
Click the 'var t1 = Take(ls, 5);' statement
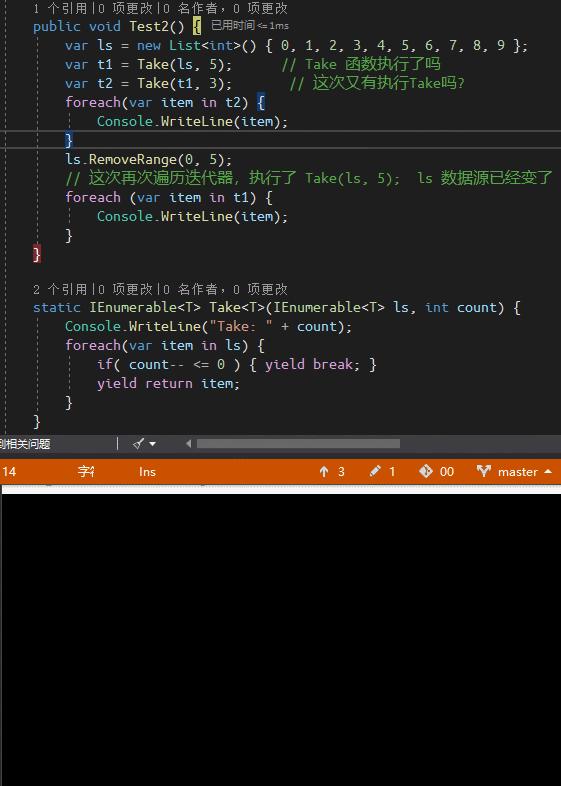click(148, 64)
